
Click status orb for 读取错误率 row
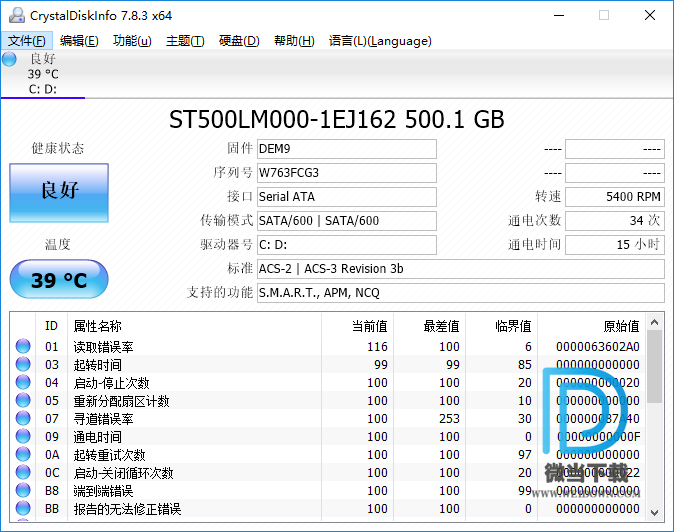click(23, 346)
